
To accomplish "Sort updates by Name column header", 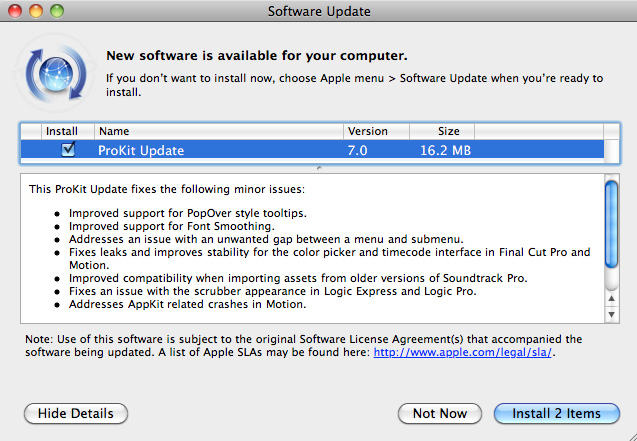I will pos(219,131).
